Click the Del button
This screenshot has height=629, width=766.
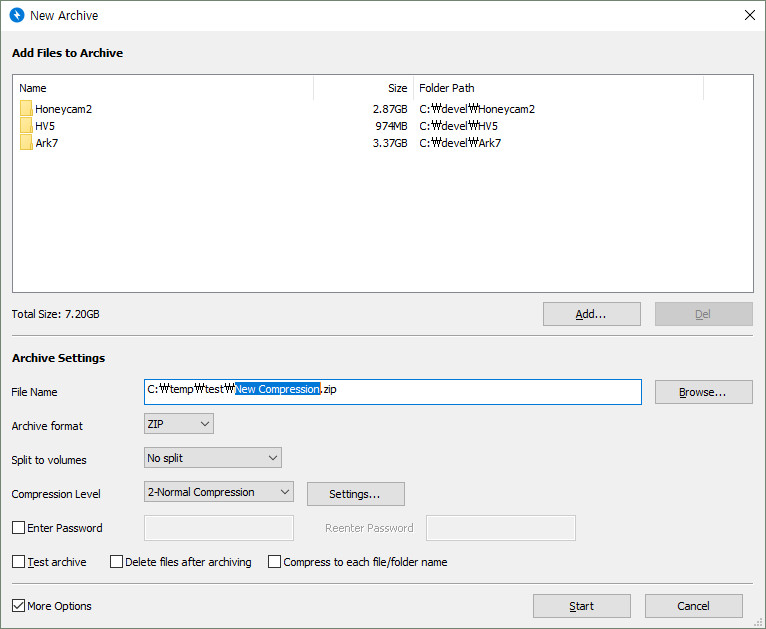[703, 314]
